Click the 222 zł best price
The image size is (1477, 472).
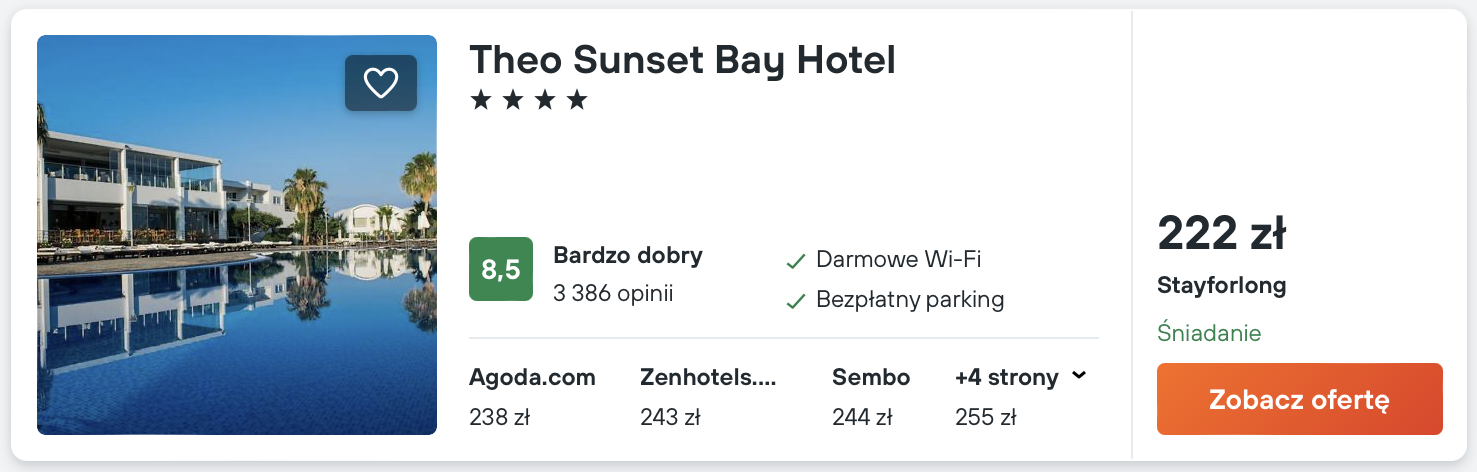point(1221,234)
